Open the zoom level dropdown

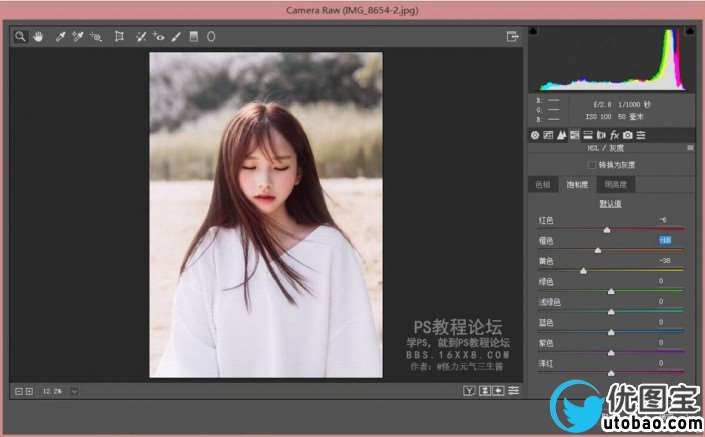[x=74, y=390]
